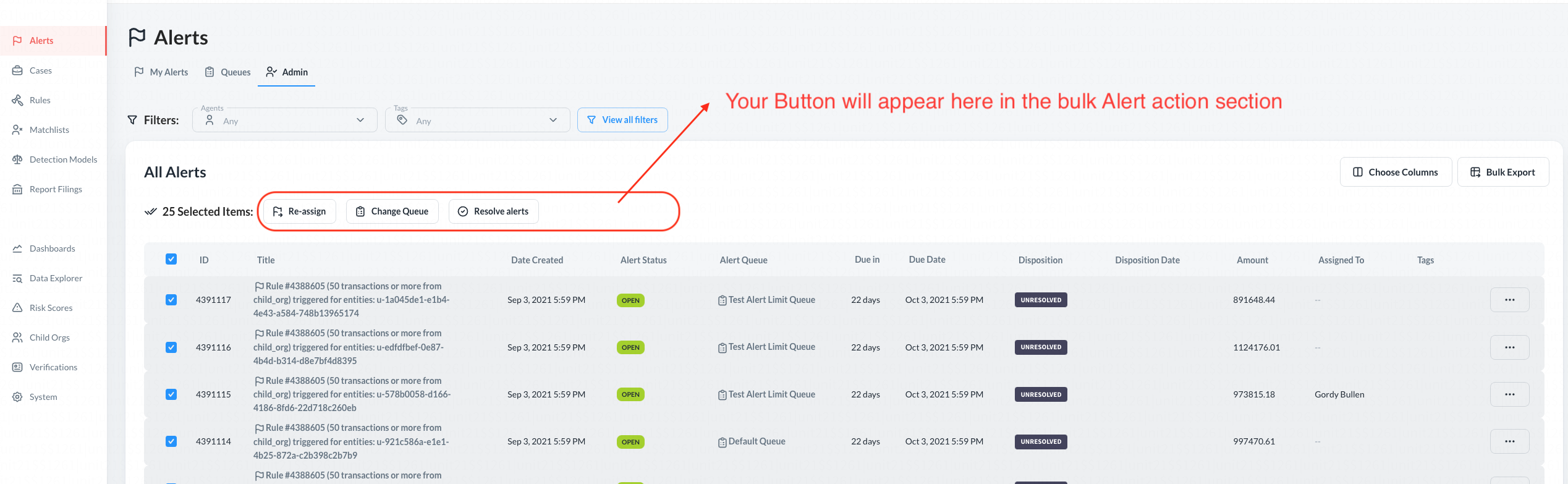
Task: Open Alerts in the sidebar
Action: (x=53, y=41)
